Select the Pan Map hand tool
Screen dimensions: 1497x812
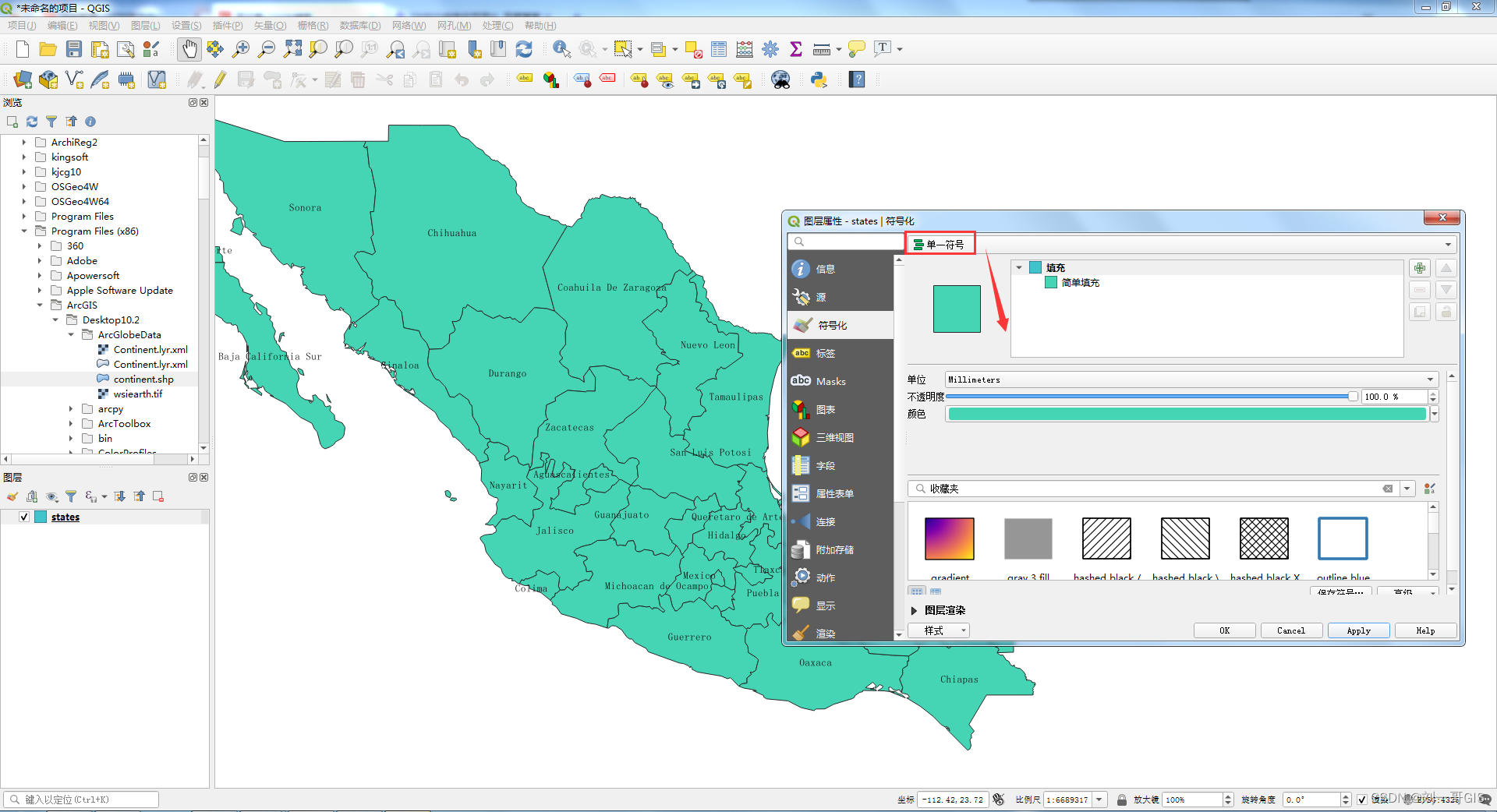click(x=189, y=49)
